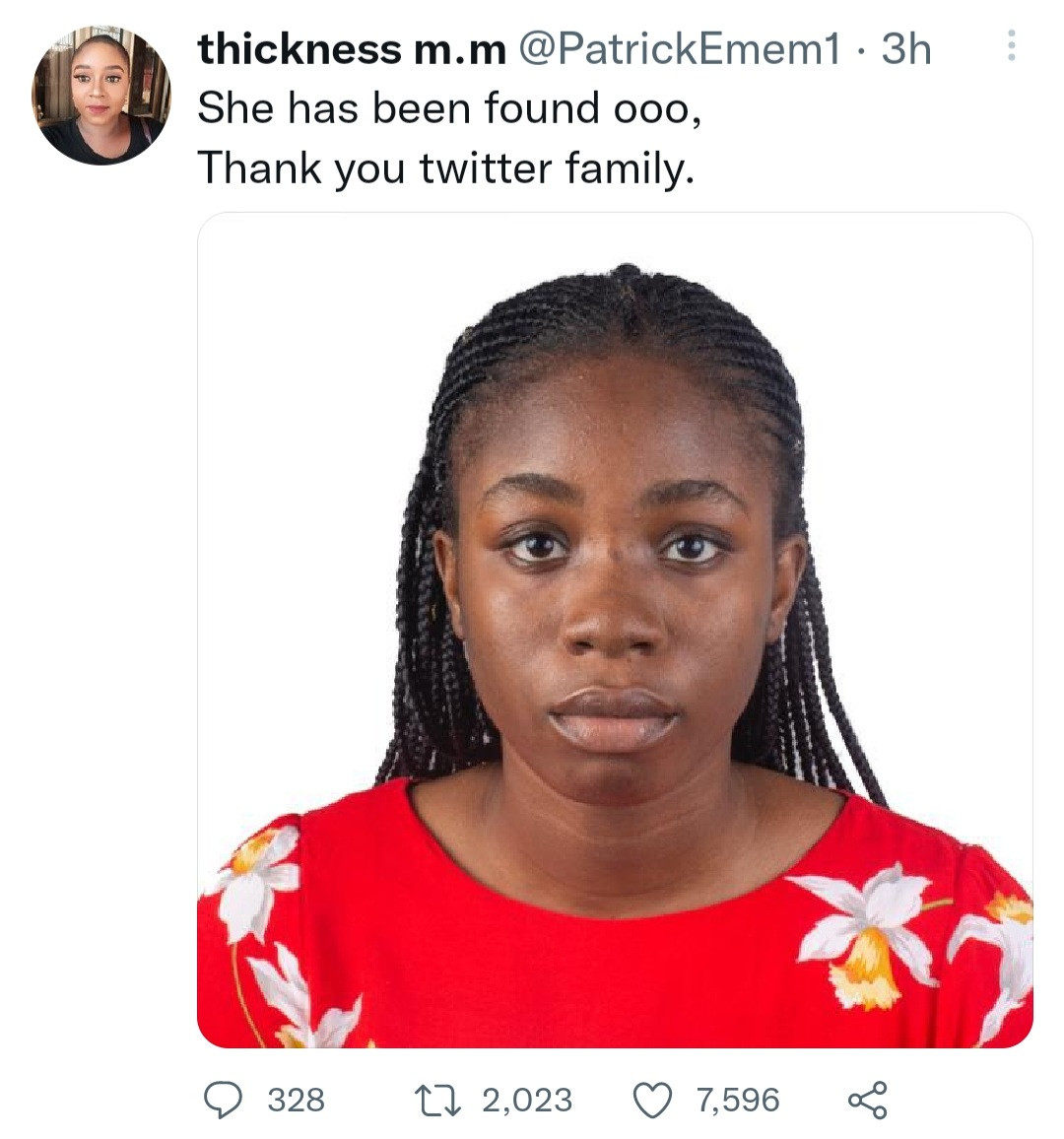Like the tweet with the heart icon

(x=652, y=1100)
